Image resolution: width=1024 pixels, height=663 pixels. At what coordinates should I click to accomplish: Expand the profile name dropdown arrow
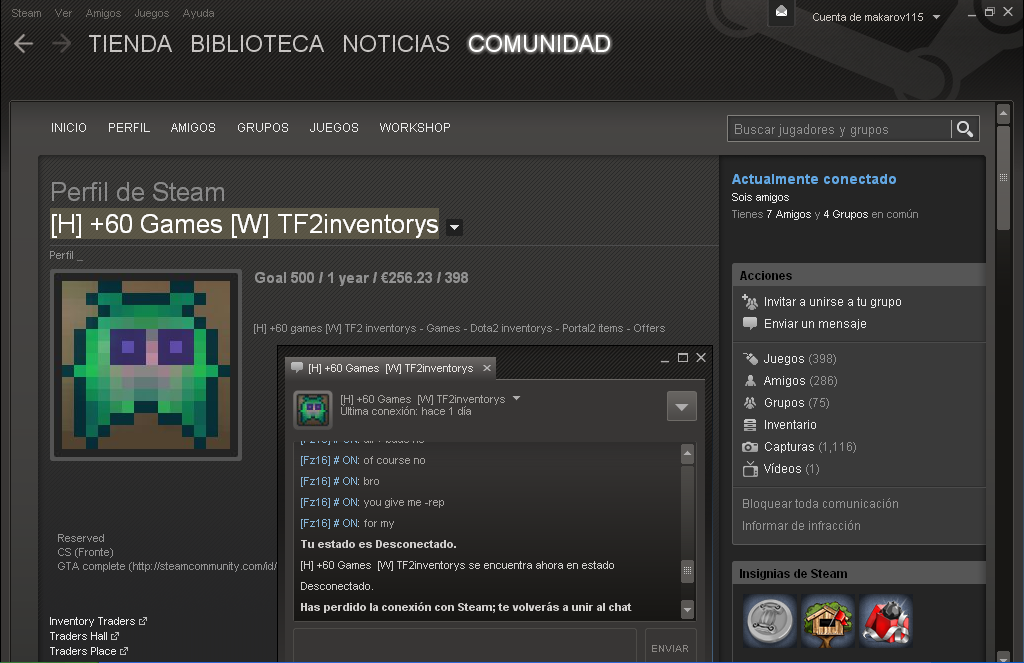coord(454,228)
